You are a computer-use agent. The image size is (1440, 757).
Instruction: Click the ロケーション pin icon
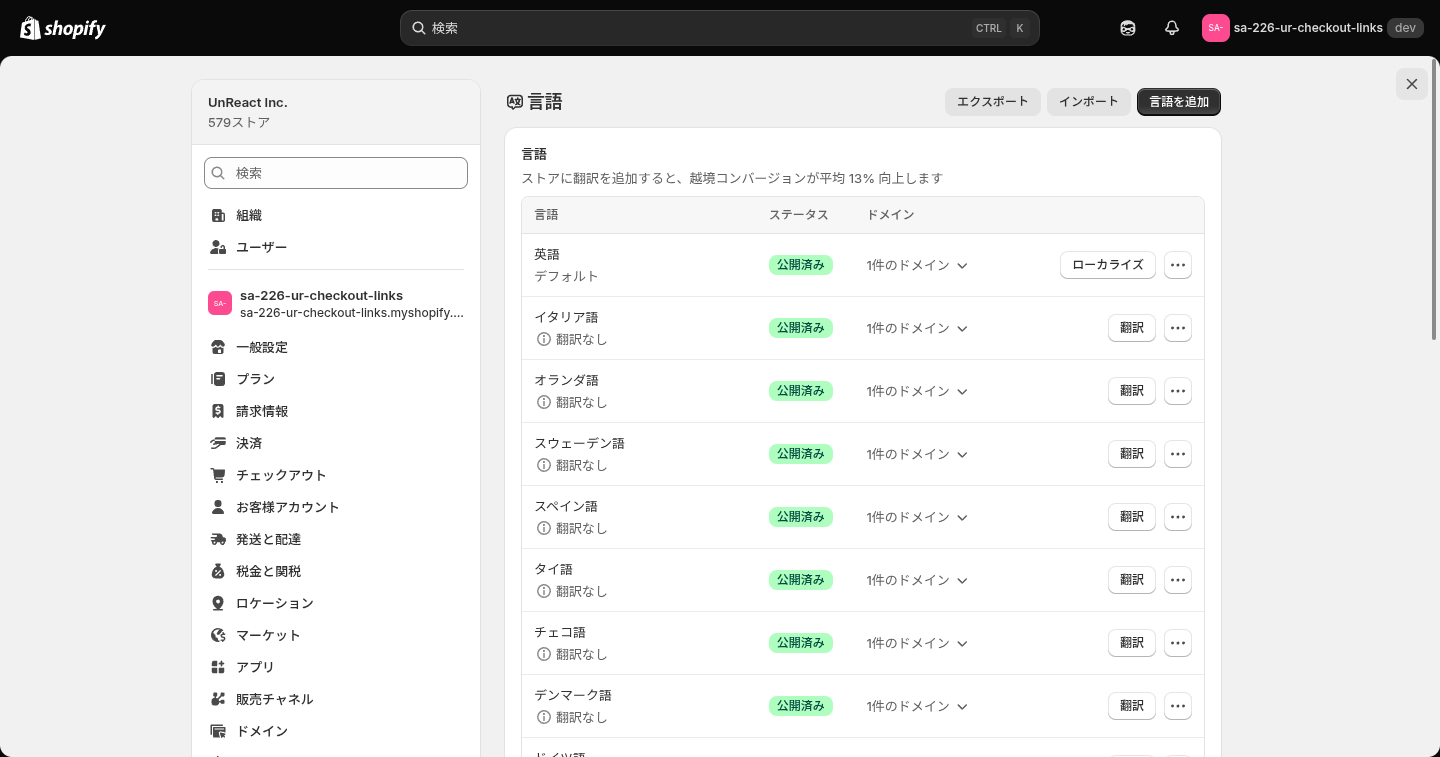pyautogui.click(x=218, y=603)
